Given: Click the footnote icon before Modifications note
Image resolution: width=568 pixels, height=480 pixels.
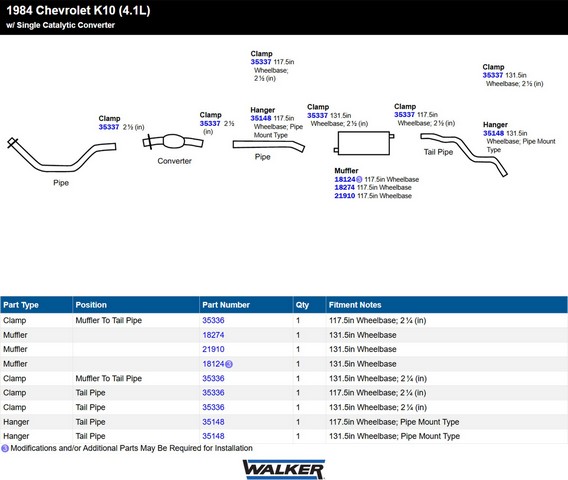Looking at the screenshot, I should pyautogui.click(x=5, y=448).
